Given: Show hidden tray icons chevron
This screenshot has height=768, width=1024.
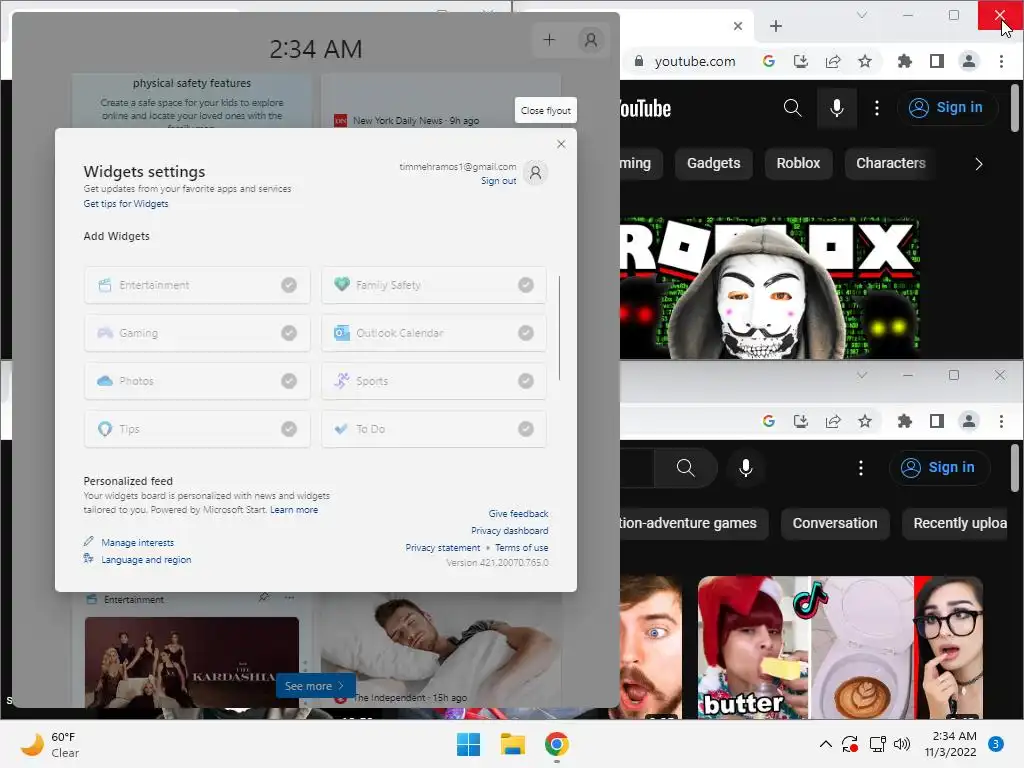Looking at the screenshot, I should 825,744.
